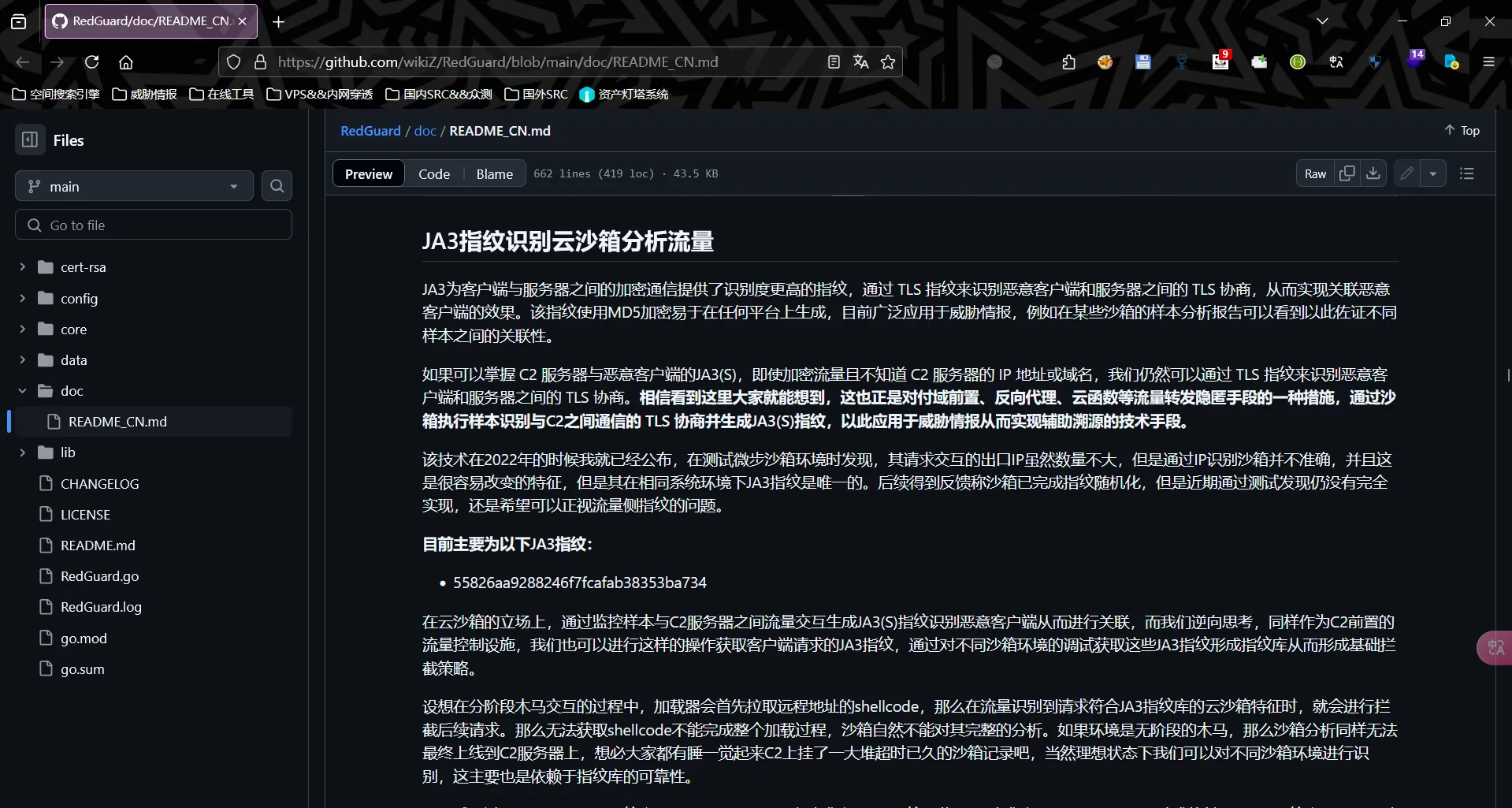Open the main branch selector dropdown
1512x808 pixels.
[134, 186]
